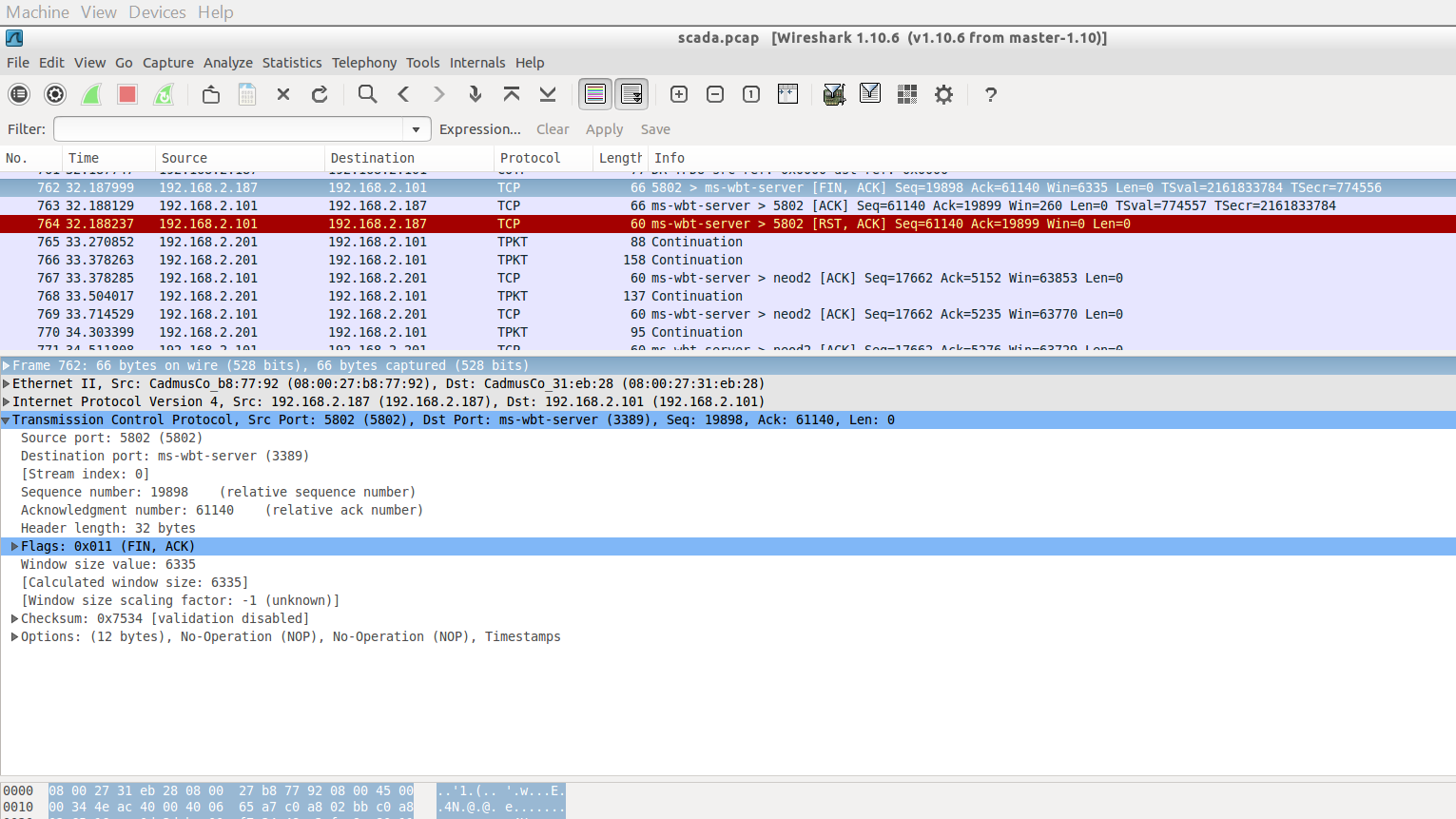The width and height of the screenshot is (1456, 819).
Task: Open capture options icon
Action: [55, 94]
